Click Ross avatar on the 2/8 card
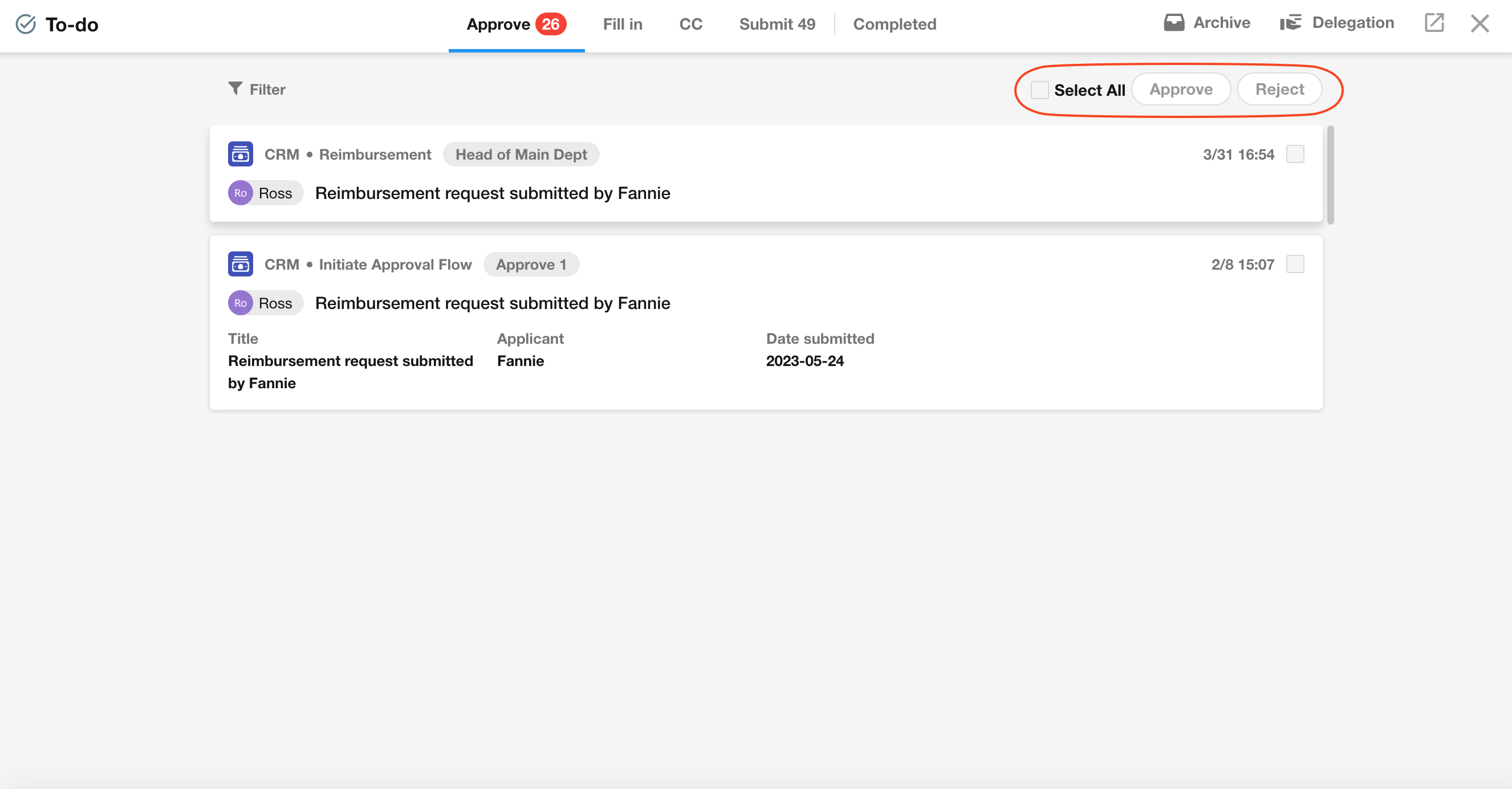Viewport: 1512px width, 789px height. tap(241, 303)
